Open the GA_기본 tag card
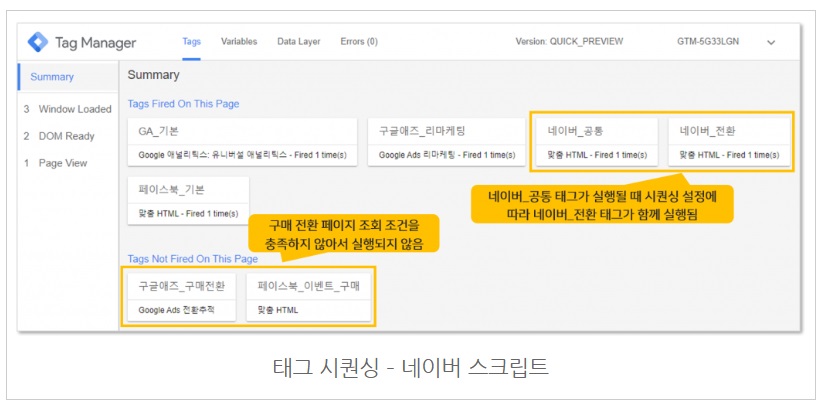The width and height of the screenshot is (820, 404). tap(242, 142)
